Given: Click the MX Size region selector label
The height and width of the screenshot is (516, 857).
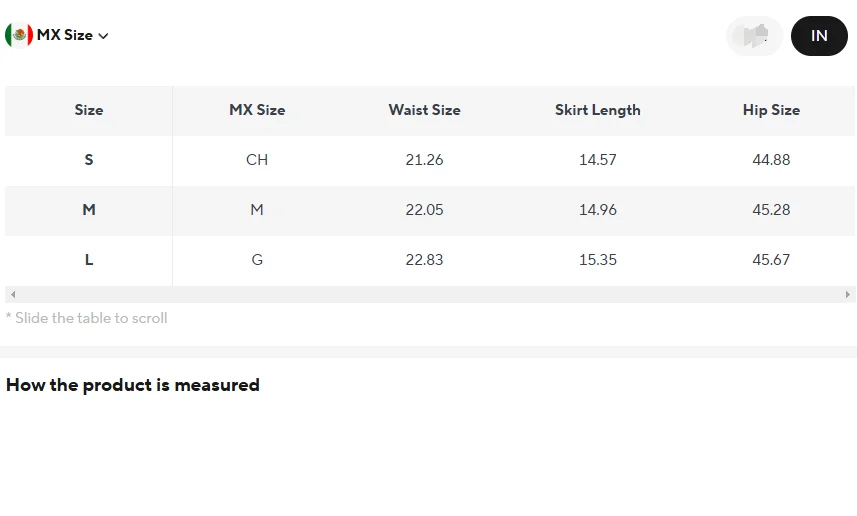Looking at the screenshot, I should click(x=64, y=35).
